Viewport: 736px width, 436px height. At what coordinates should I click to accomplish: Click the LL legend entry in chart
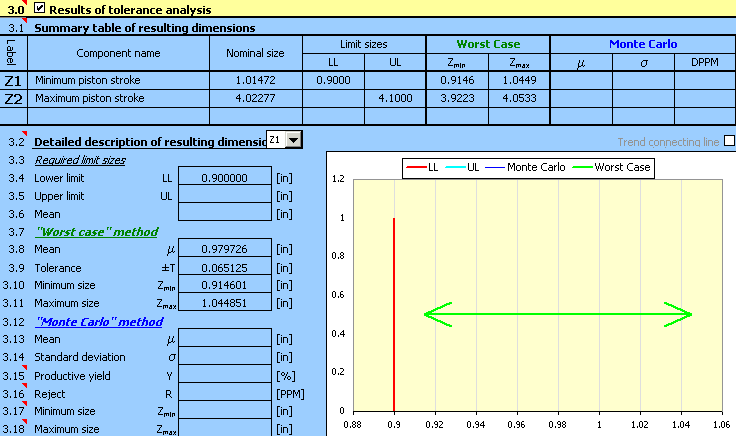(422, 167)
